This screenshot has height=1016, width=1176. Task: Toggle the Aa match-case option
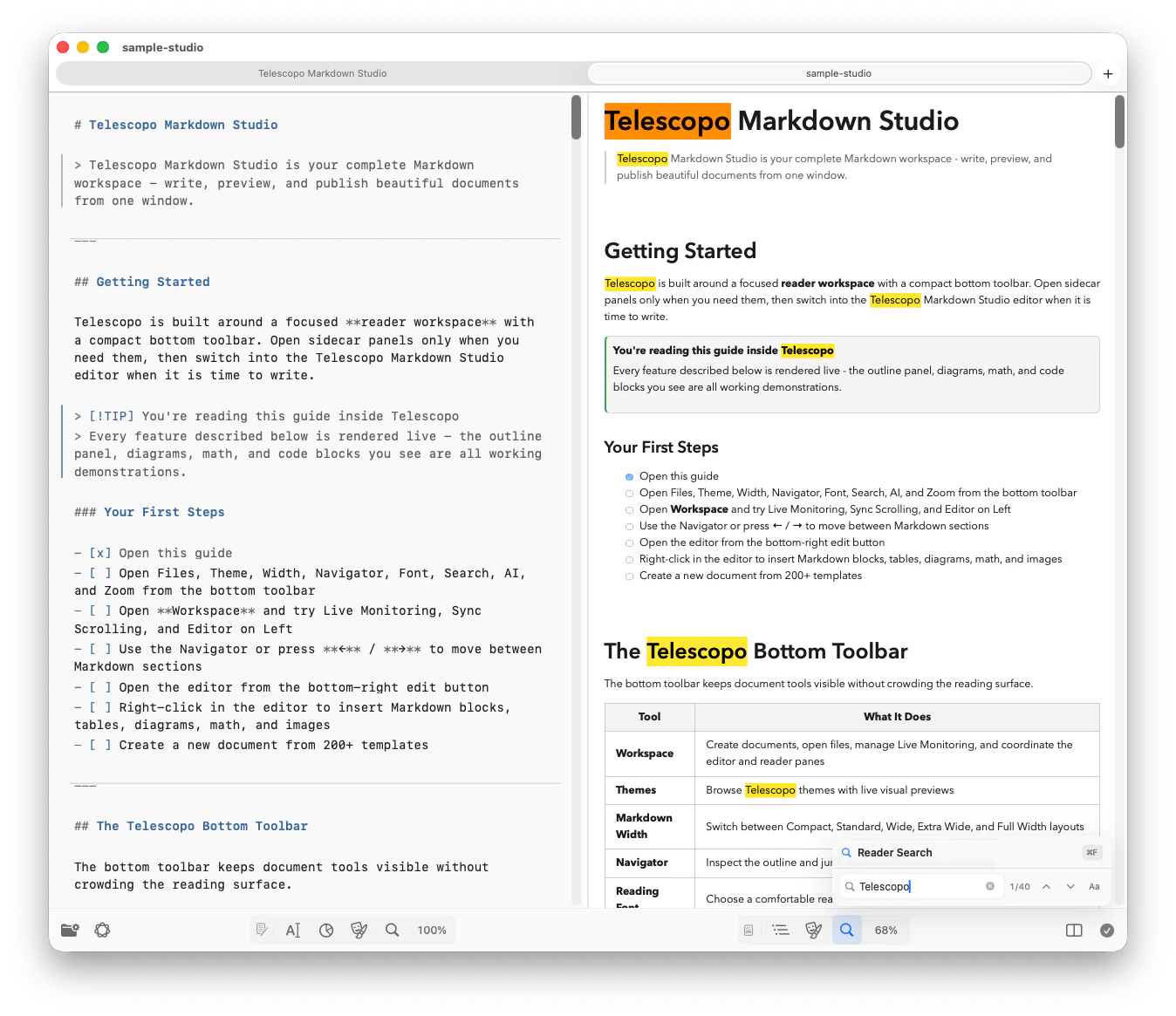click(1094, 886)
